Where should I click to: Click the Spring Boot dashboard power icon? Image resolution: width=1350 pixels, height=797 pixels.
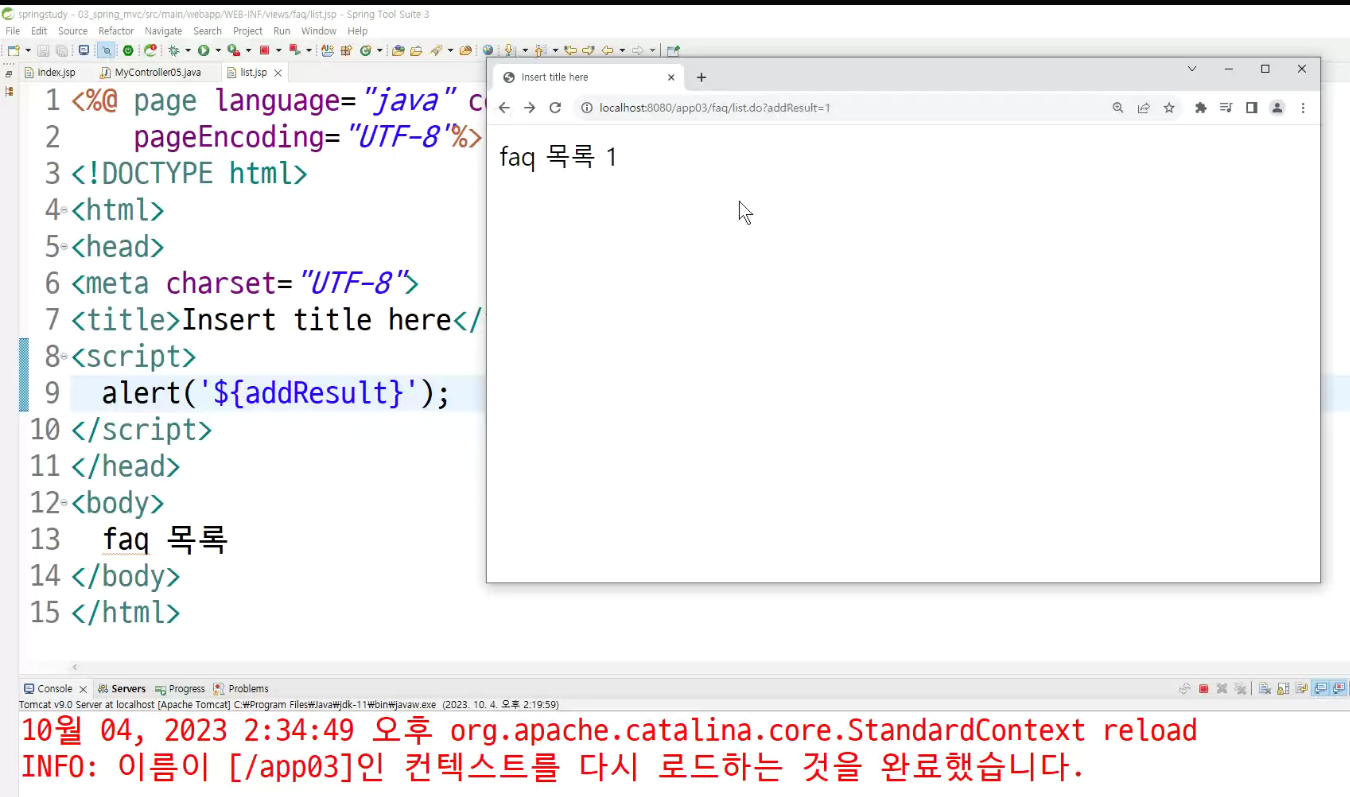click(128, 50)
